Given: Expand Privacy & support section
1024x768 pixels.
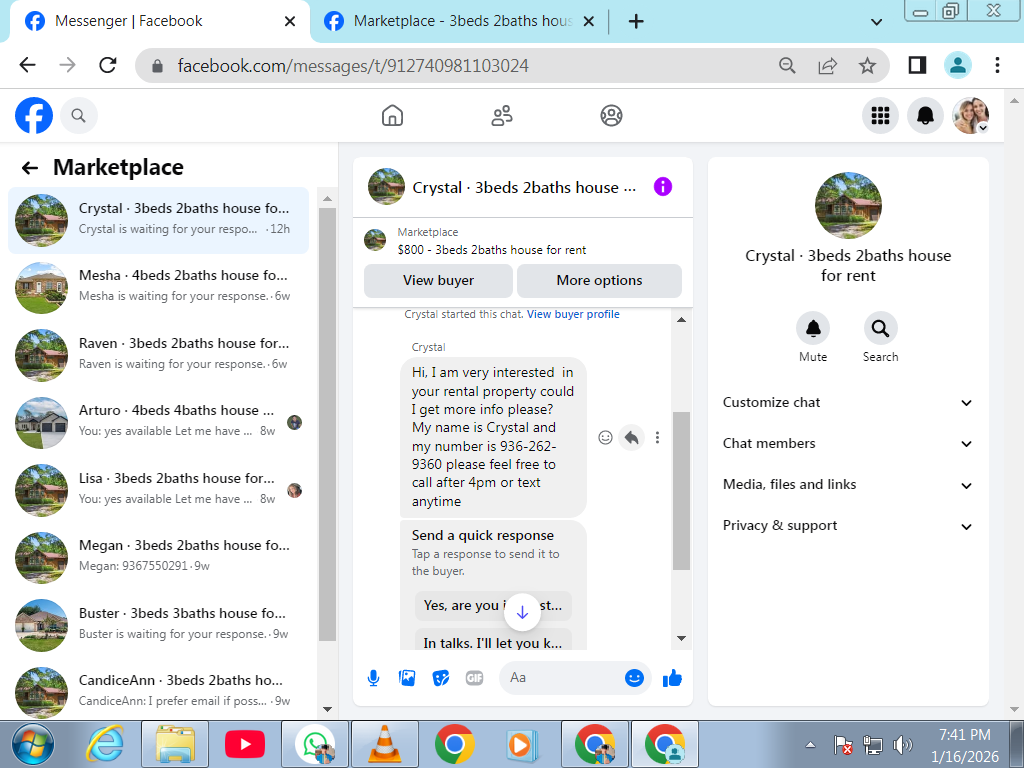Looking at the screenshot, I should click(848, 526).
